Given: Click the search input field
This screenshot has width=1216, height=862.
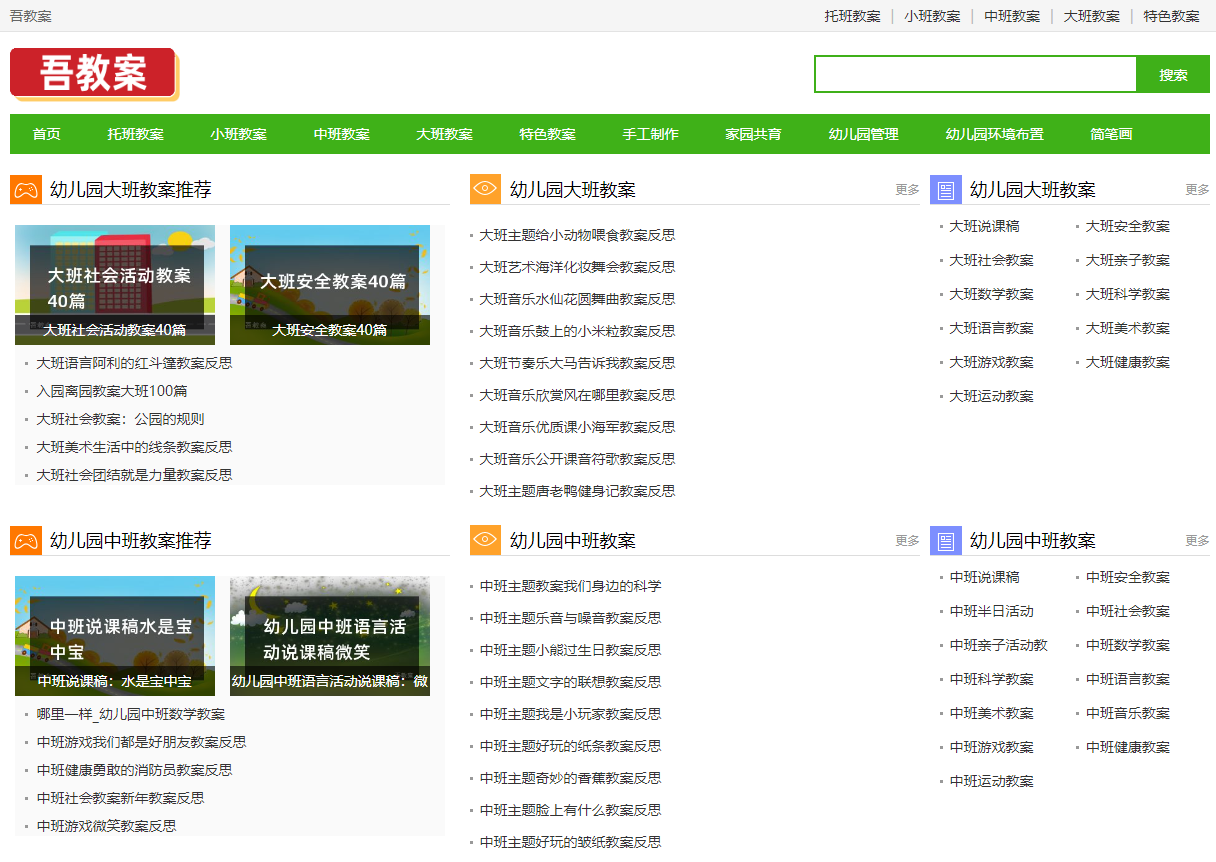Looking at the screenshot, I should pyautogui.click(x=976, y=74).
